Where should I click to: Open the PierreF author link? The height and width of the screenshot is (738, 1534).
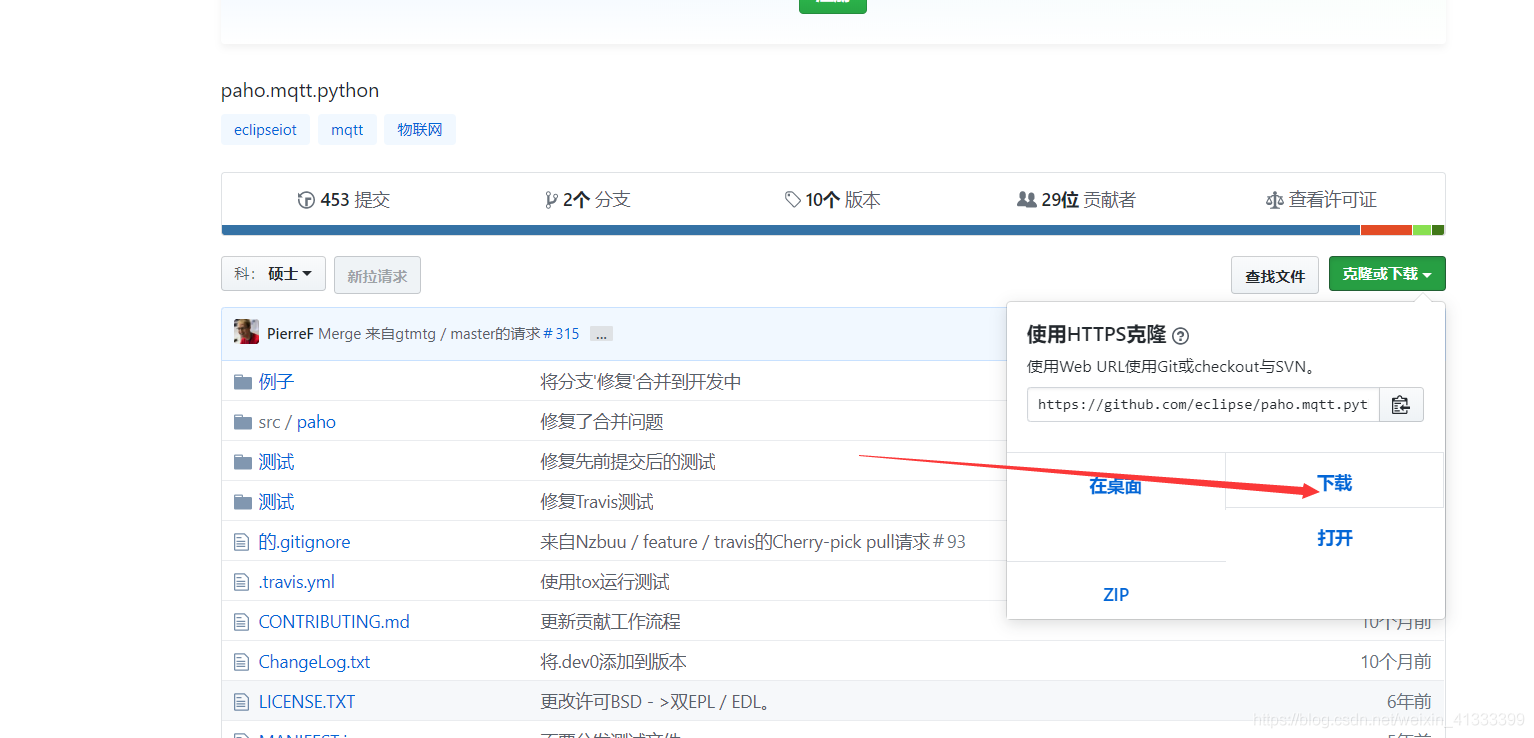(290, 334)
